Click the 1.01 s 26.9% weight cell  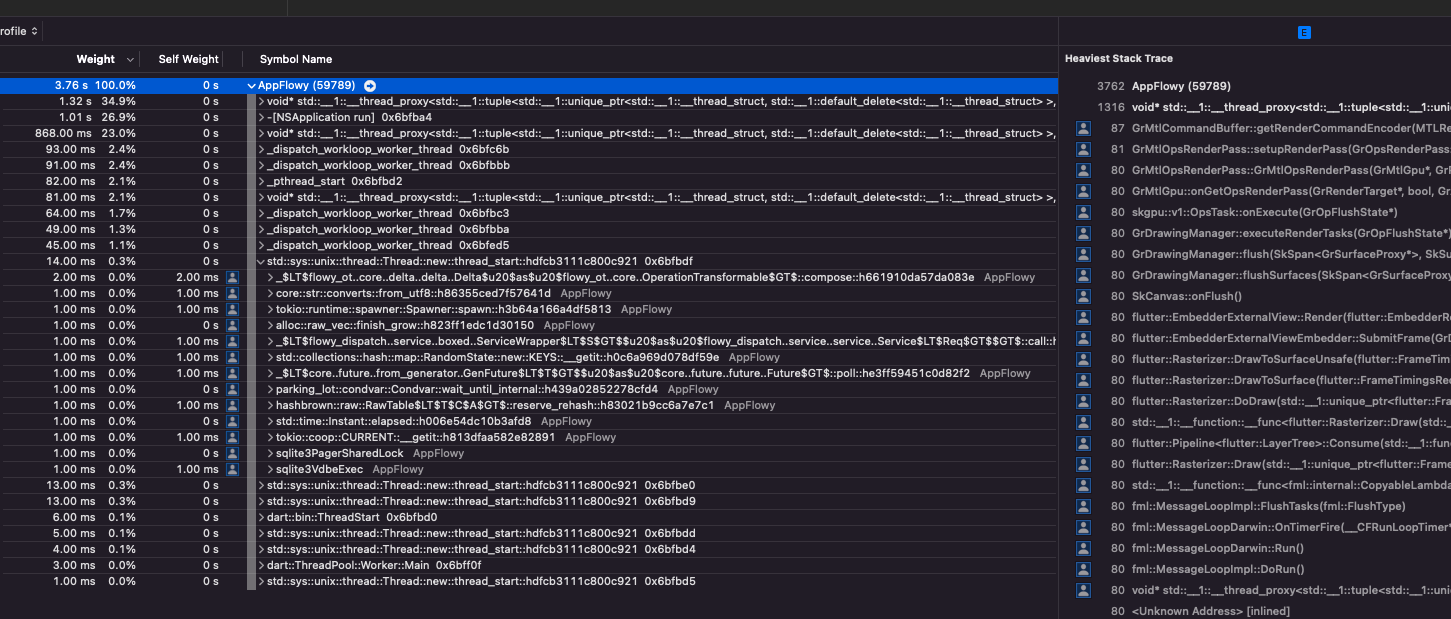[x=97, y=118]
